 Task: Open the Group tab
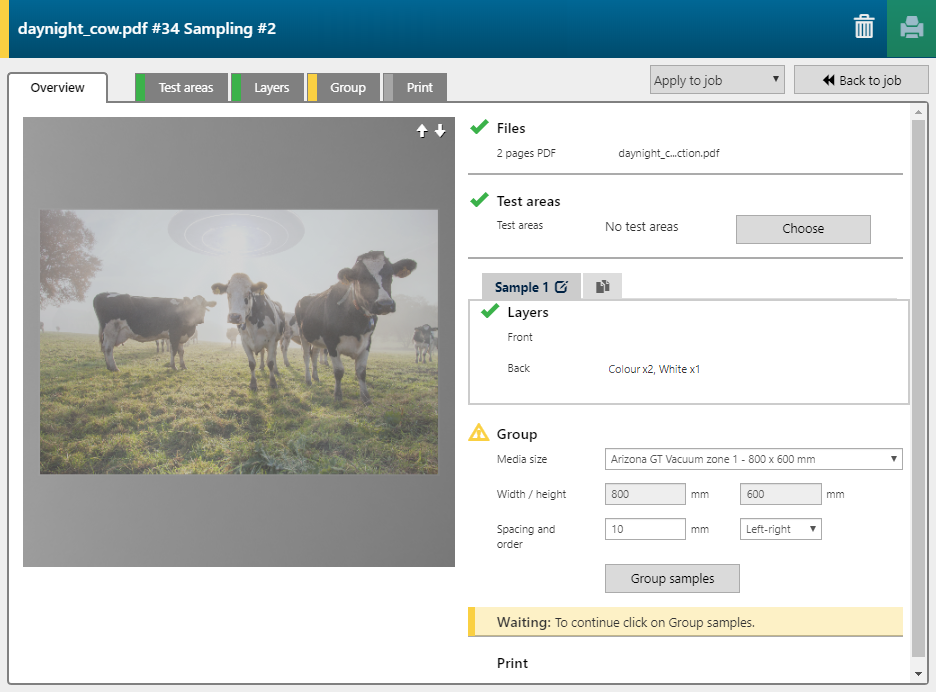[344, 88]
